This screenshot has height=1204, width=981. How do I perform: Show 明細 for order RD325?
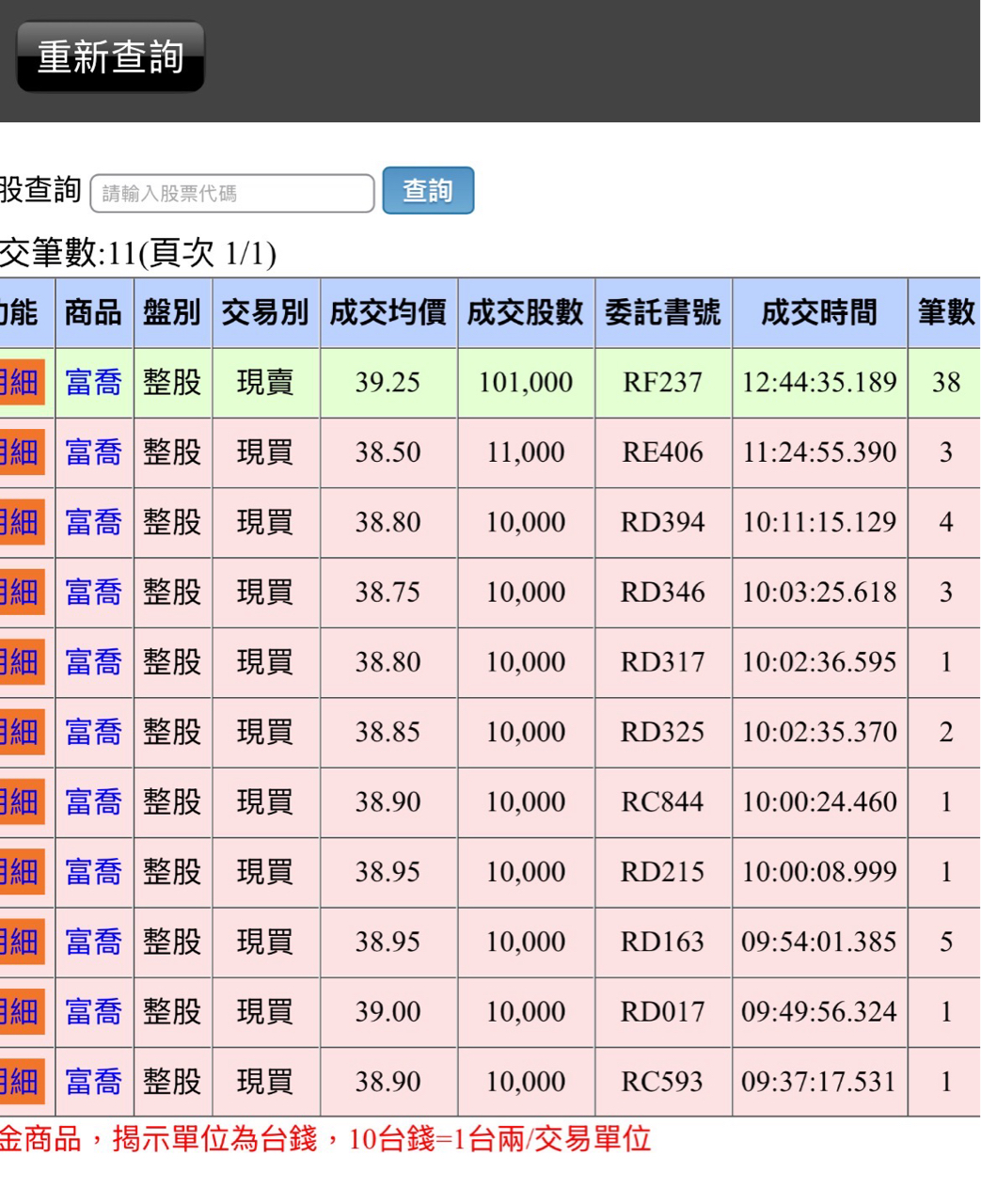click(x=22, y=732)
